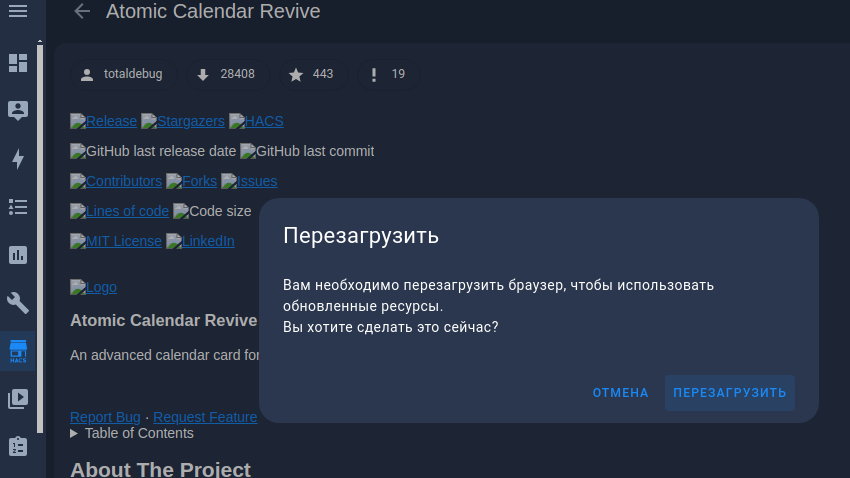Open the History chart sidebar icon
This screenshot has width=850, height=478.
18,255
